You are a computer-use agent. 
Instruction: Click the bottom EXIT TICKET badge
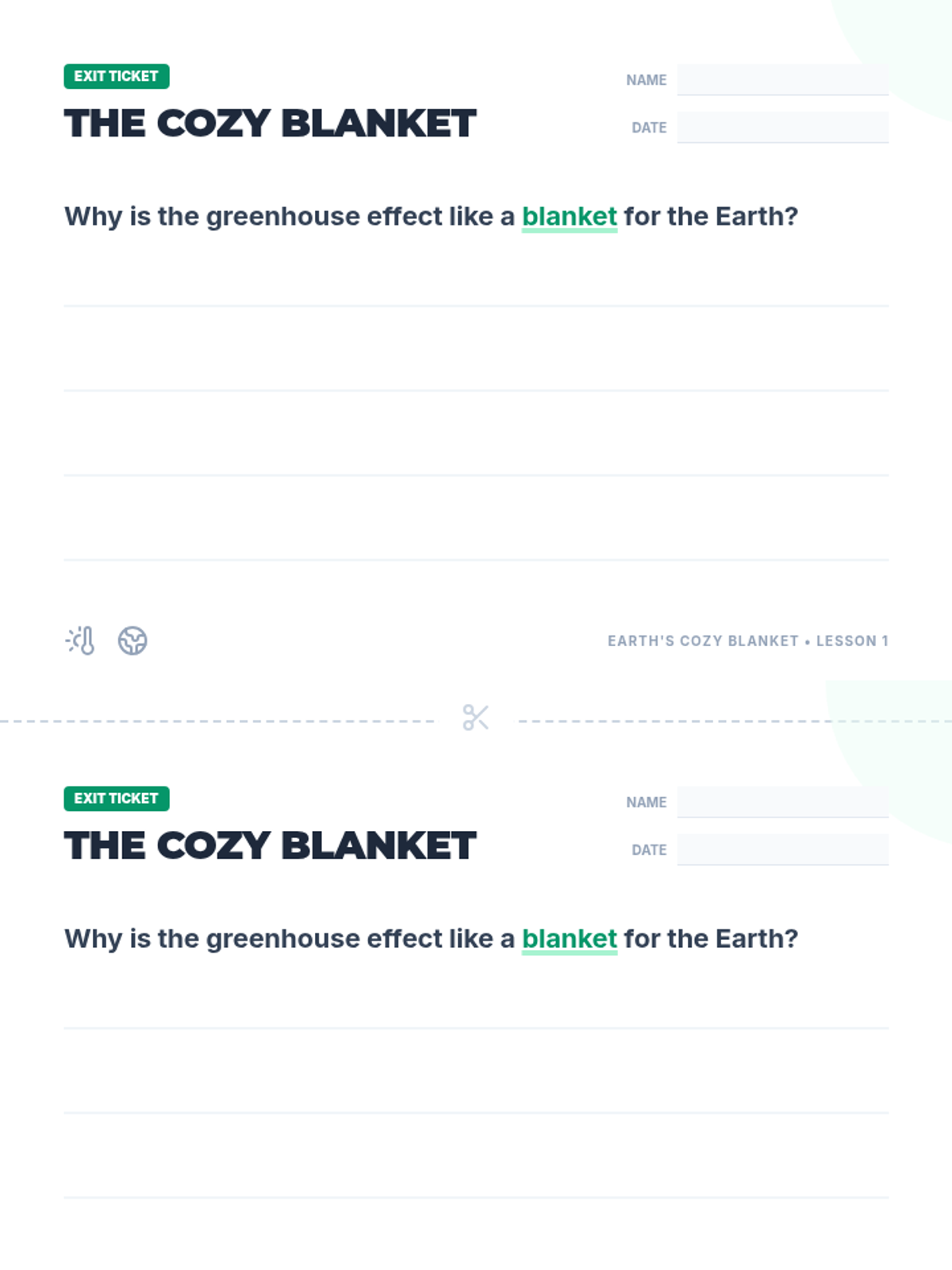(117, 799)
